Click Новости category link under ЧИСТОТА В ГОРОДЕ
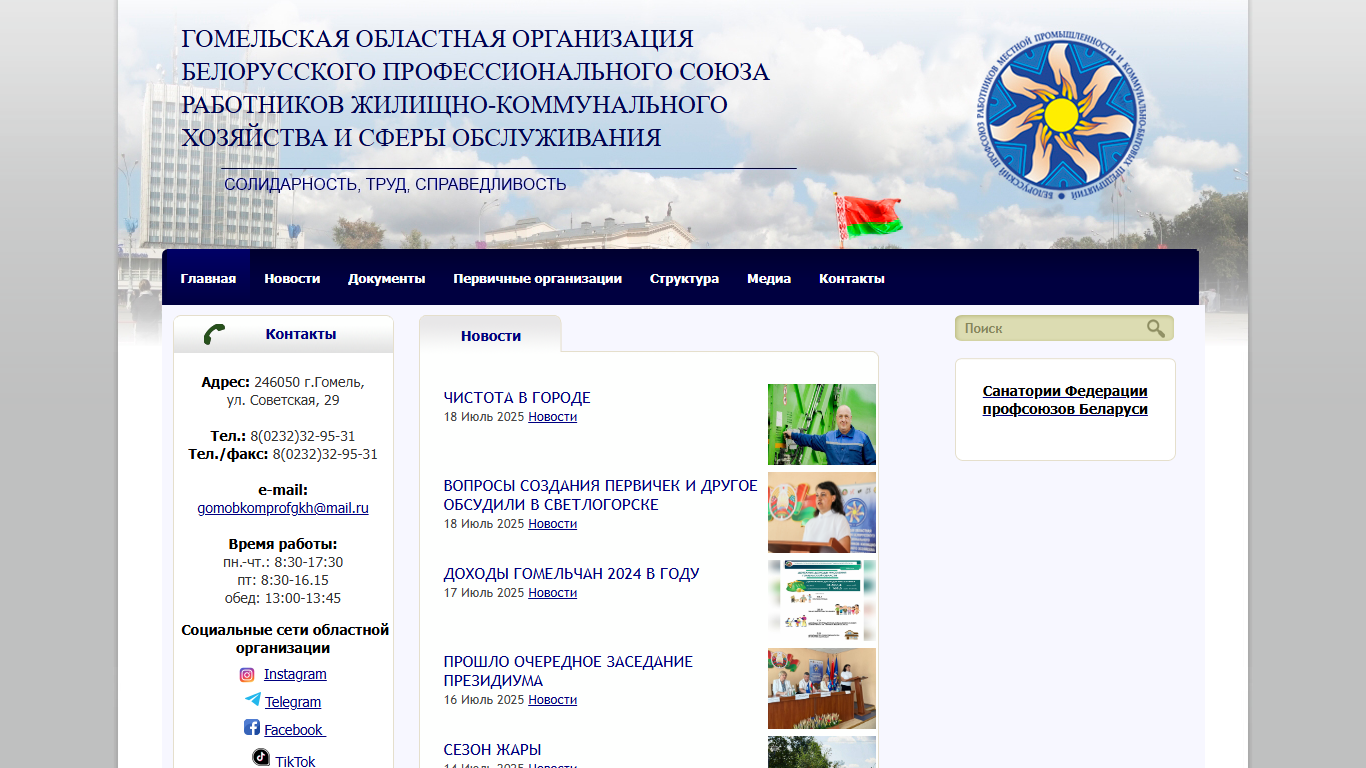Viewport: 1366px width, 768px height. (x=552, y=417)
